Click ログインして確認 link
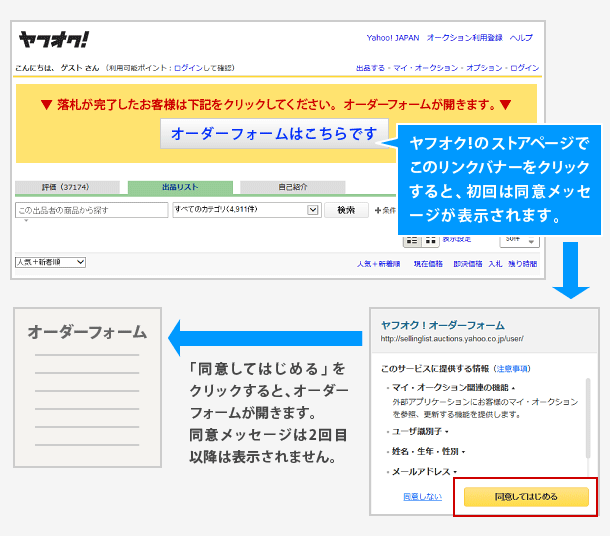Image resolution: width=610 pixels, height=536 pixels. (203, 68)
